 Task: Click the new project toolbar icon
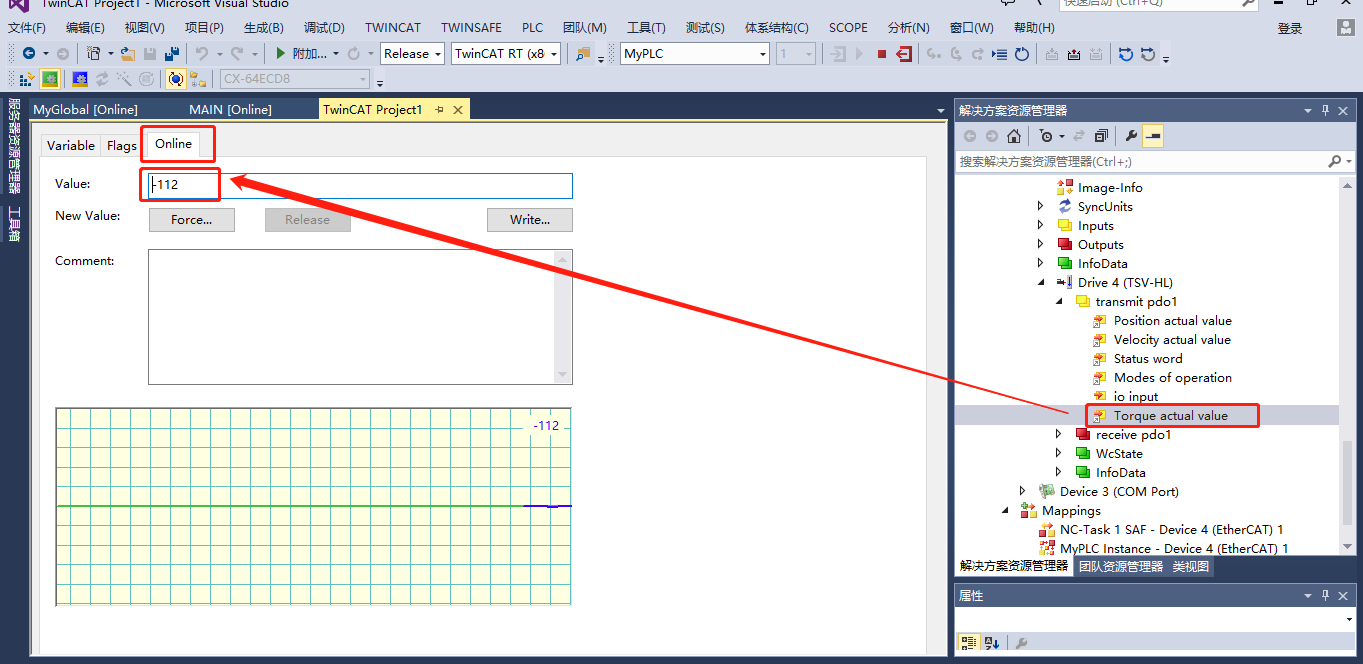[93, 54]
